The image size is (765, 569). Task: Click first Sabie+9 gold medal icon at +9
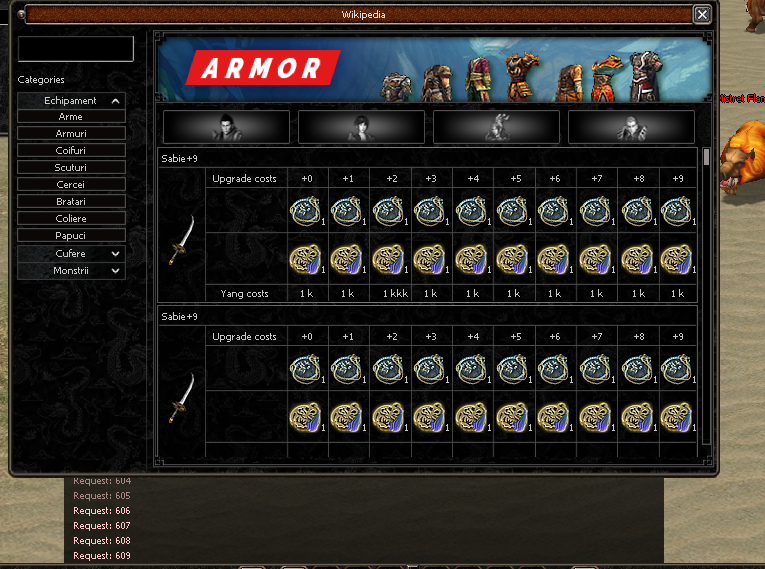click(677, 259)
